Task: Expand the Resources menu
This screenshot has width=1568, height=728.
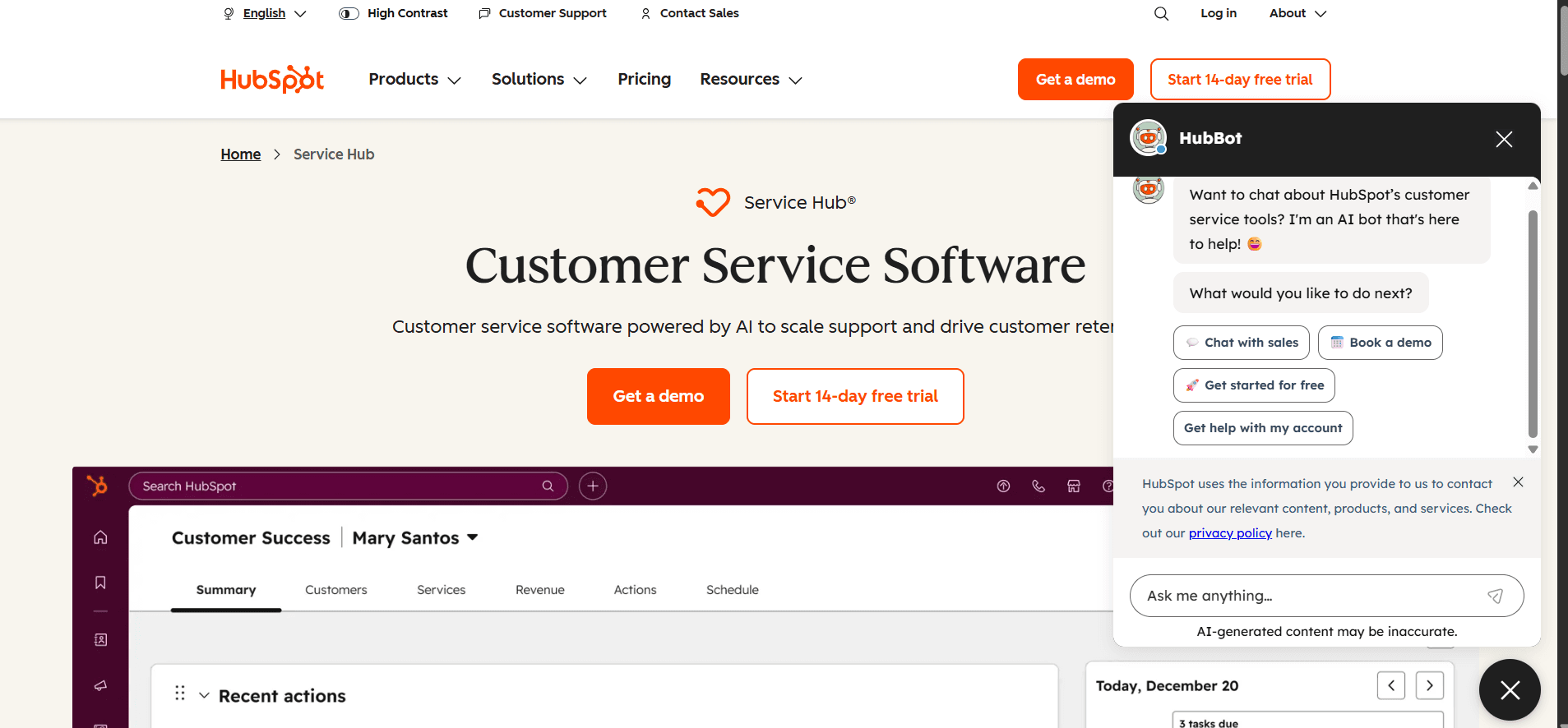Action: tap(751, 79)
